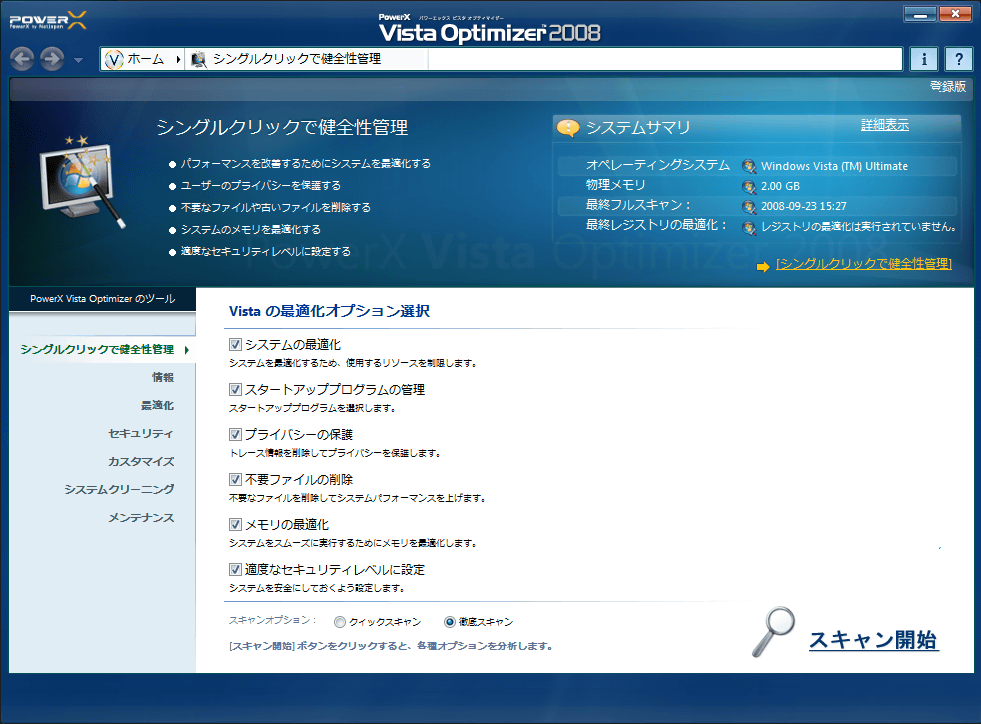Click icon next to 2008-09-23 15:27
Screen dimensions: 981x724
pyautogui.click(x=749, y=206)
